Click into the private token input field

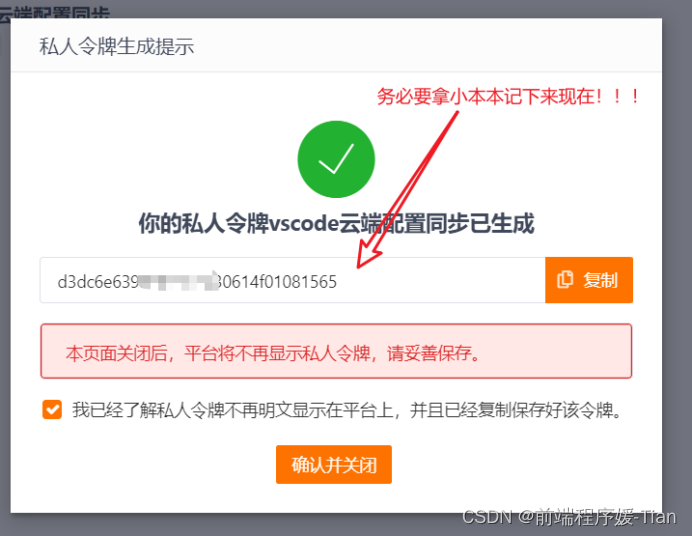click(x=293, y=280)
